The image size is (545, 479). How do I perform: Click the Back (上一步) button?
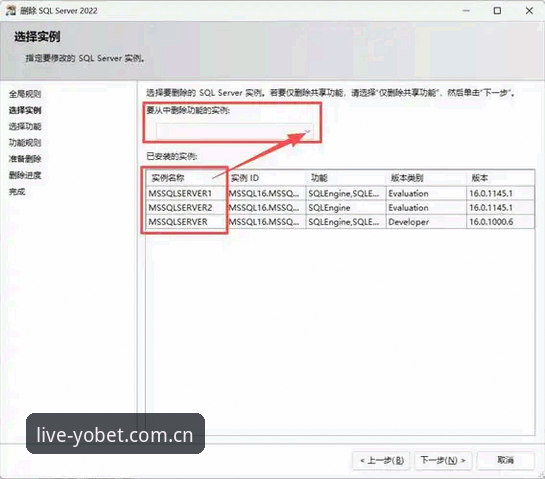point(382,460)
